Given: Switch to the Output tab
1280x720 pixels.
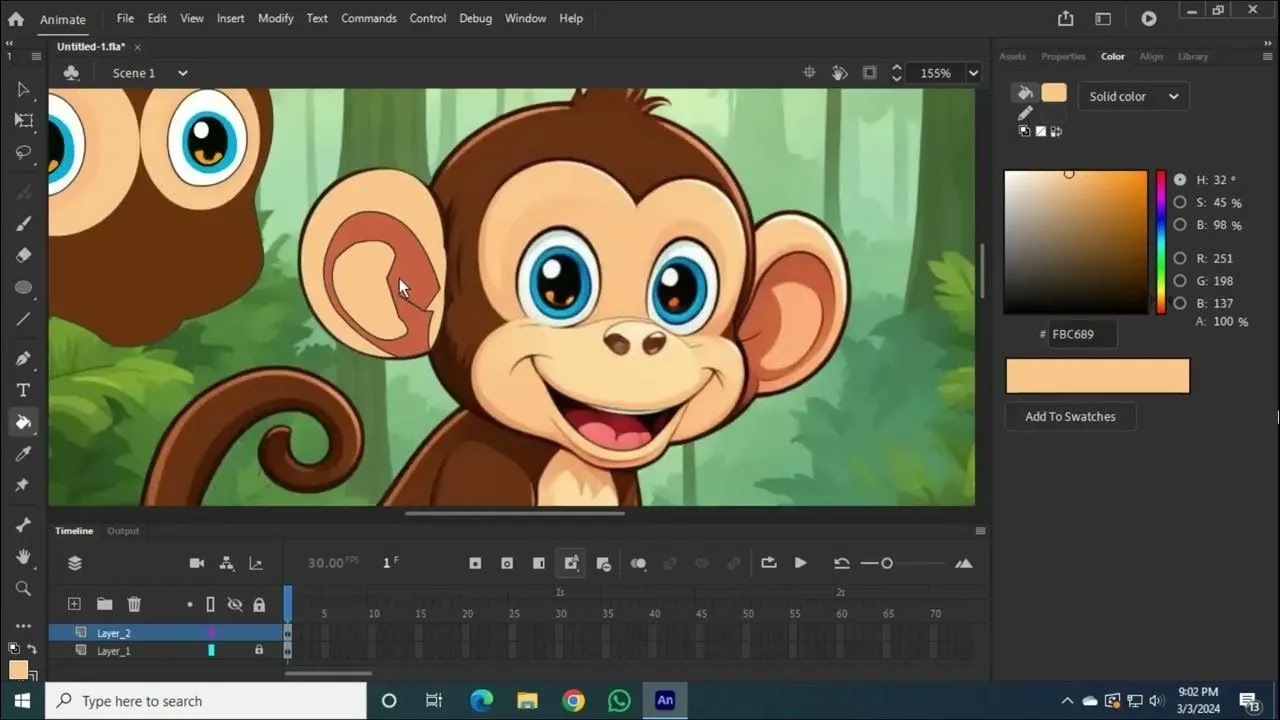Looking at the screenshot, I should pyautogui.click(x=123, y=531).
